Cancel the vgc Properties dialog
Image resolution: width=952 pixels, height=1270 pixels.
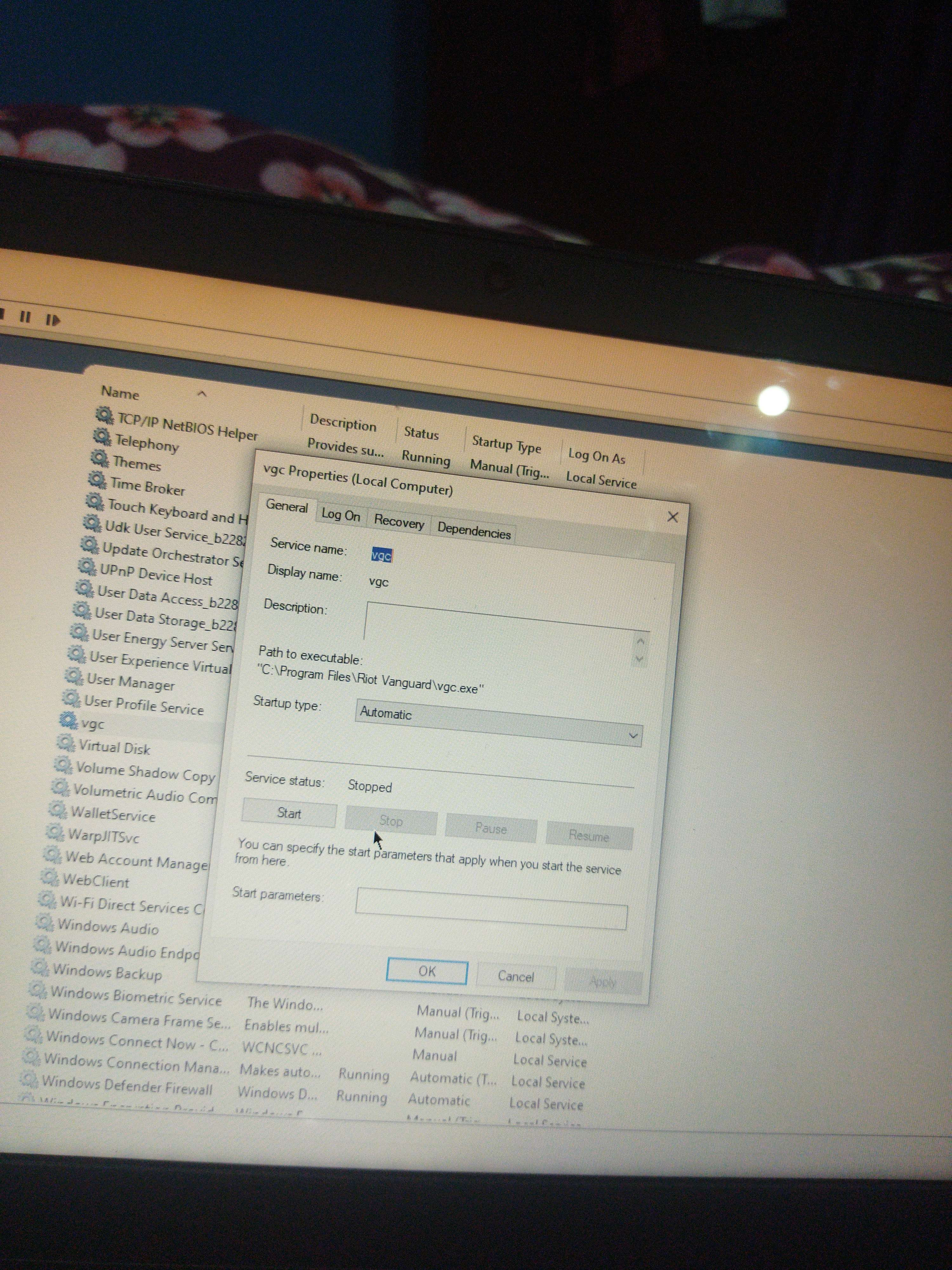click(515, 977)
